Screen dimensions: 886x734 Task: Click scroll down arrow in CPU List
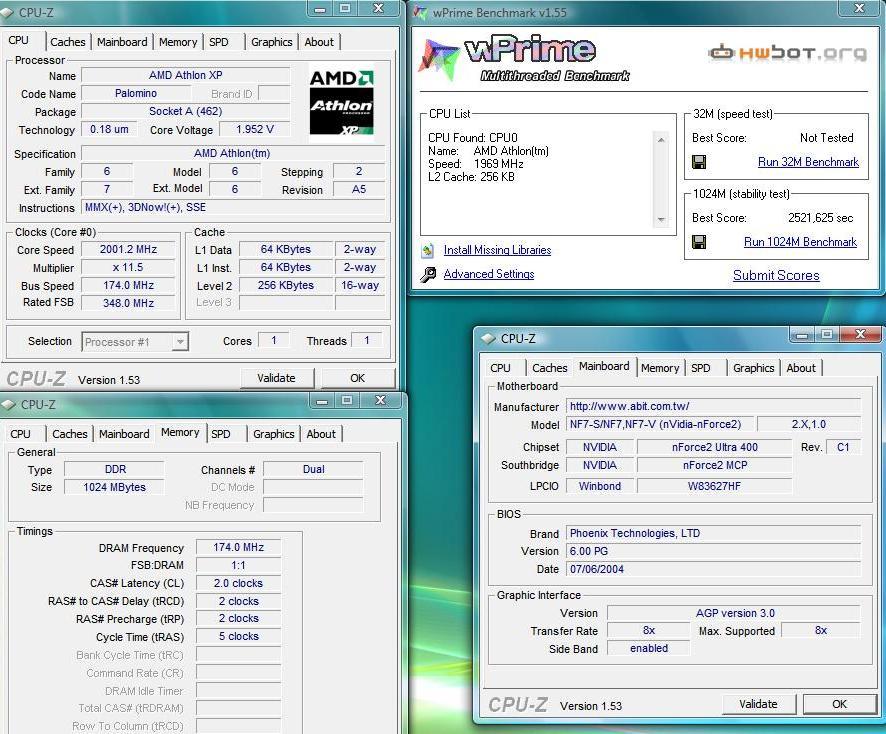click(x=661, y=219)
